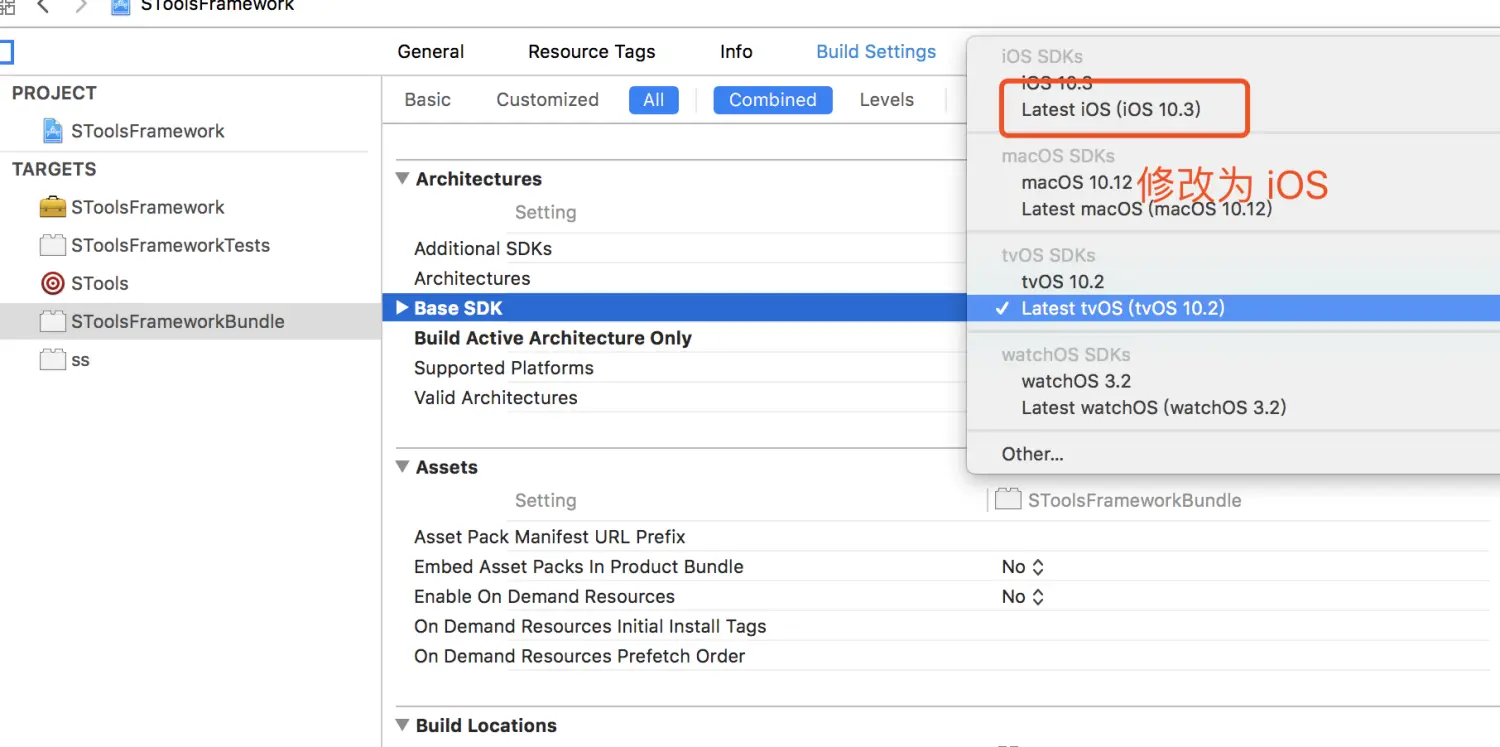Image resolution: width=1500 pixels, height=747 pixels.
Task: Collapse the Architectures section
Action: [403, 179]
